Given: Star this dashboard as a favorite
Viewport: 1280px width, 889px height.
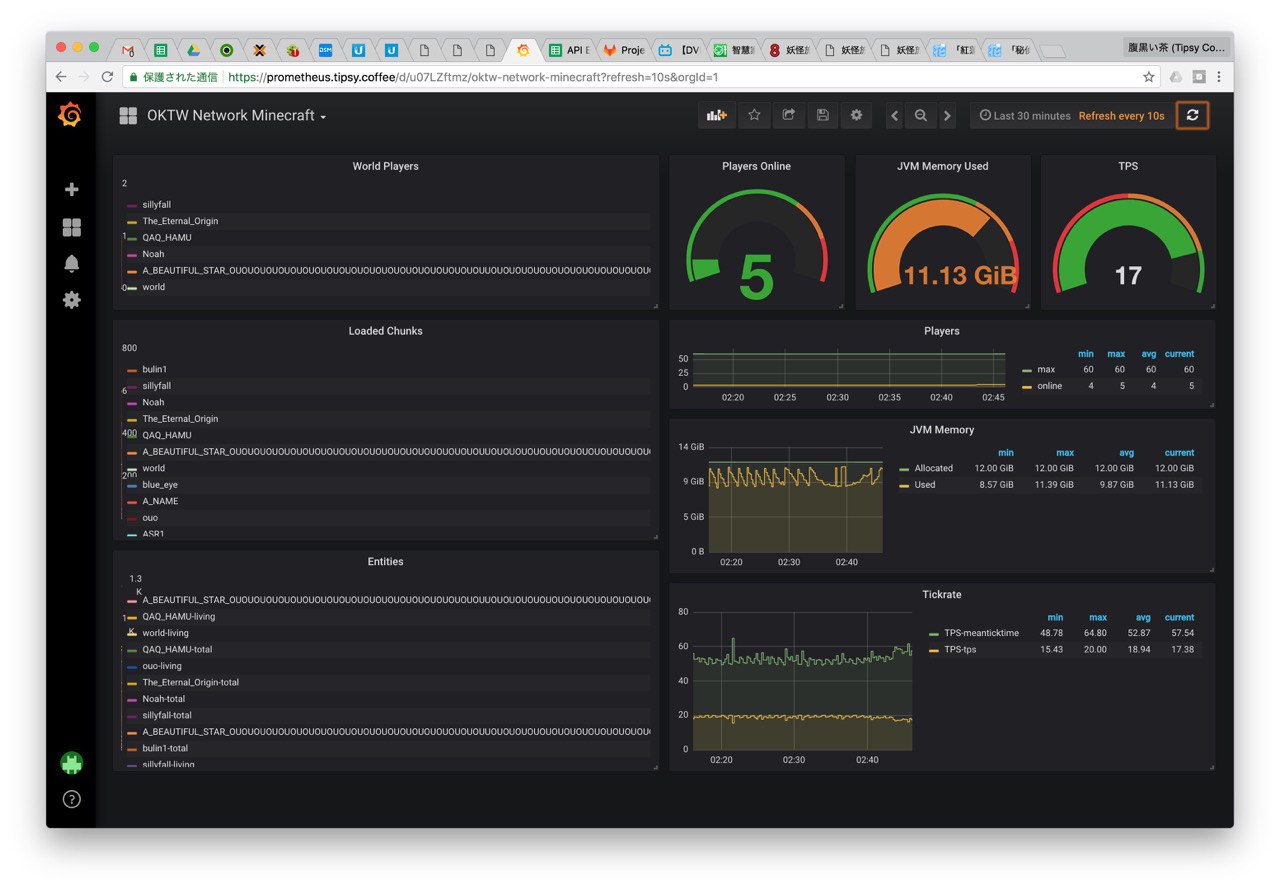Looking at the screenshot, I should (x=755, y=116).
